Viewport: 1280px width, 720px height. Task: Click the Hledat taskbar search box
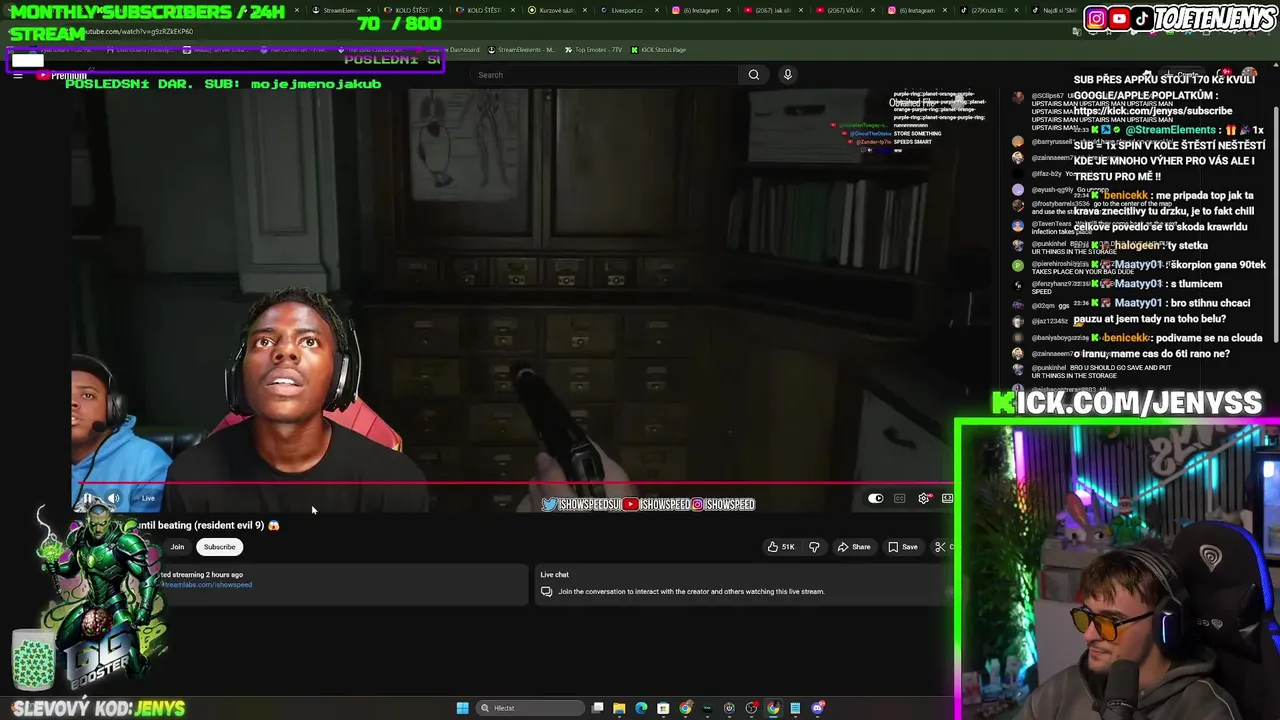point(528,708)
